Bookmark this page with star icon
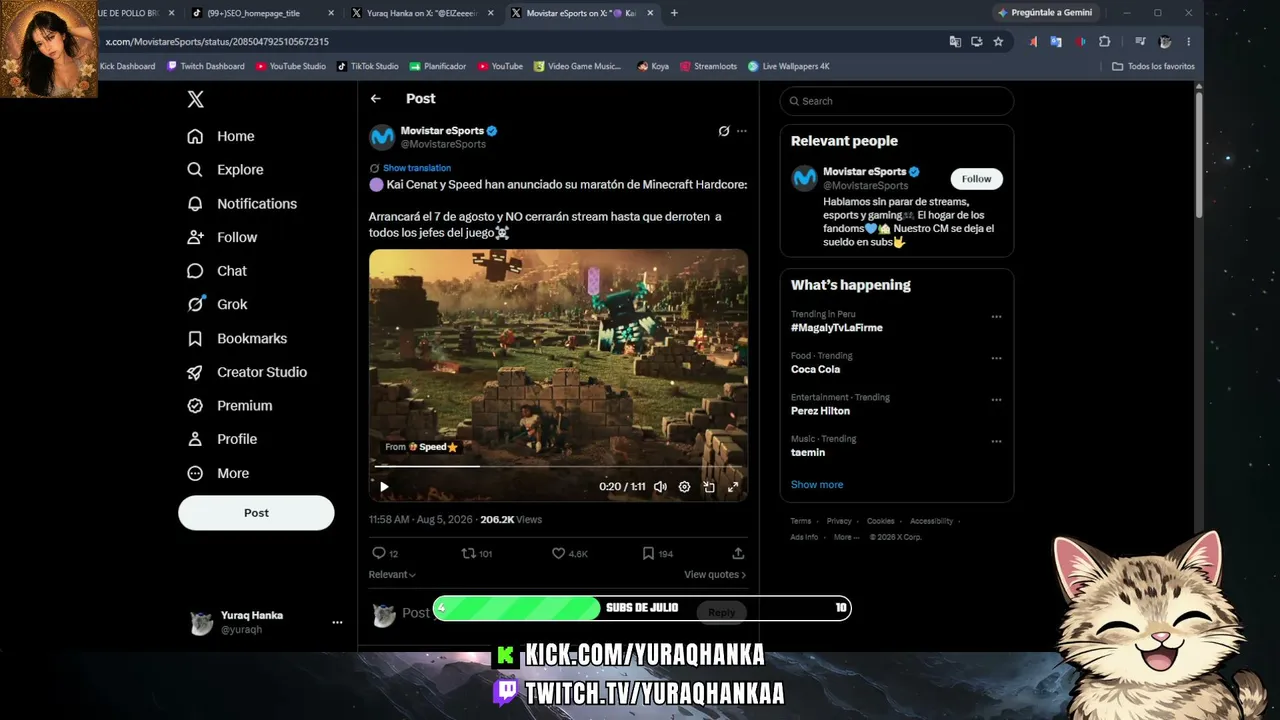1280x720 pixels. [998, 42]
